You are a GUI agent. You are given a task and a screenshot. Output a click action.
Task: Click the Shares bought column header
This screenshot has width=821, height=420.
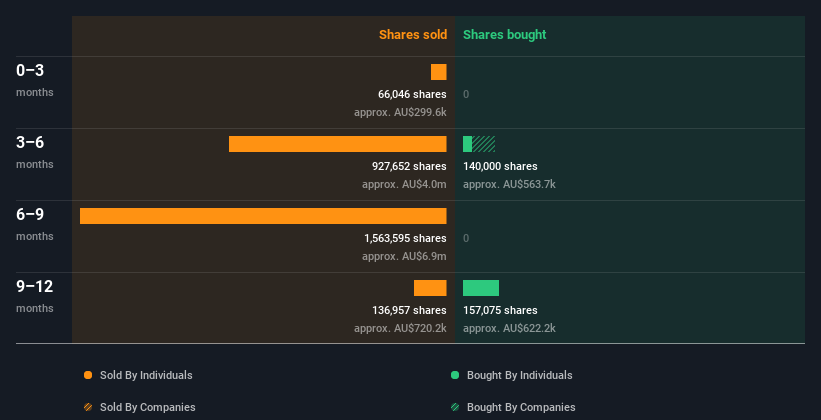pos(505,35)
